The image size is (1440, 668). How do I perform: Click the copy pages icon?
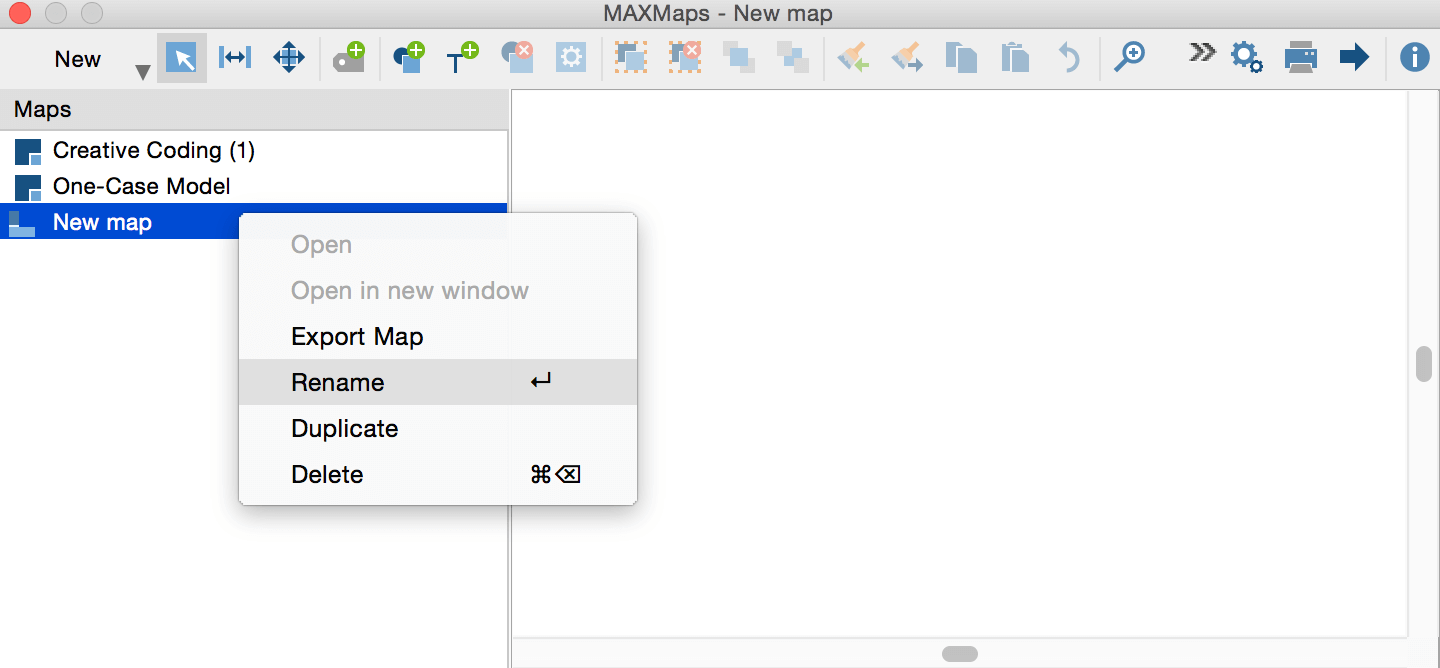point(961,58)
